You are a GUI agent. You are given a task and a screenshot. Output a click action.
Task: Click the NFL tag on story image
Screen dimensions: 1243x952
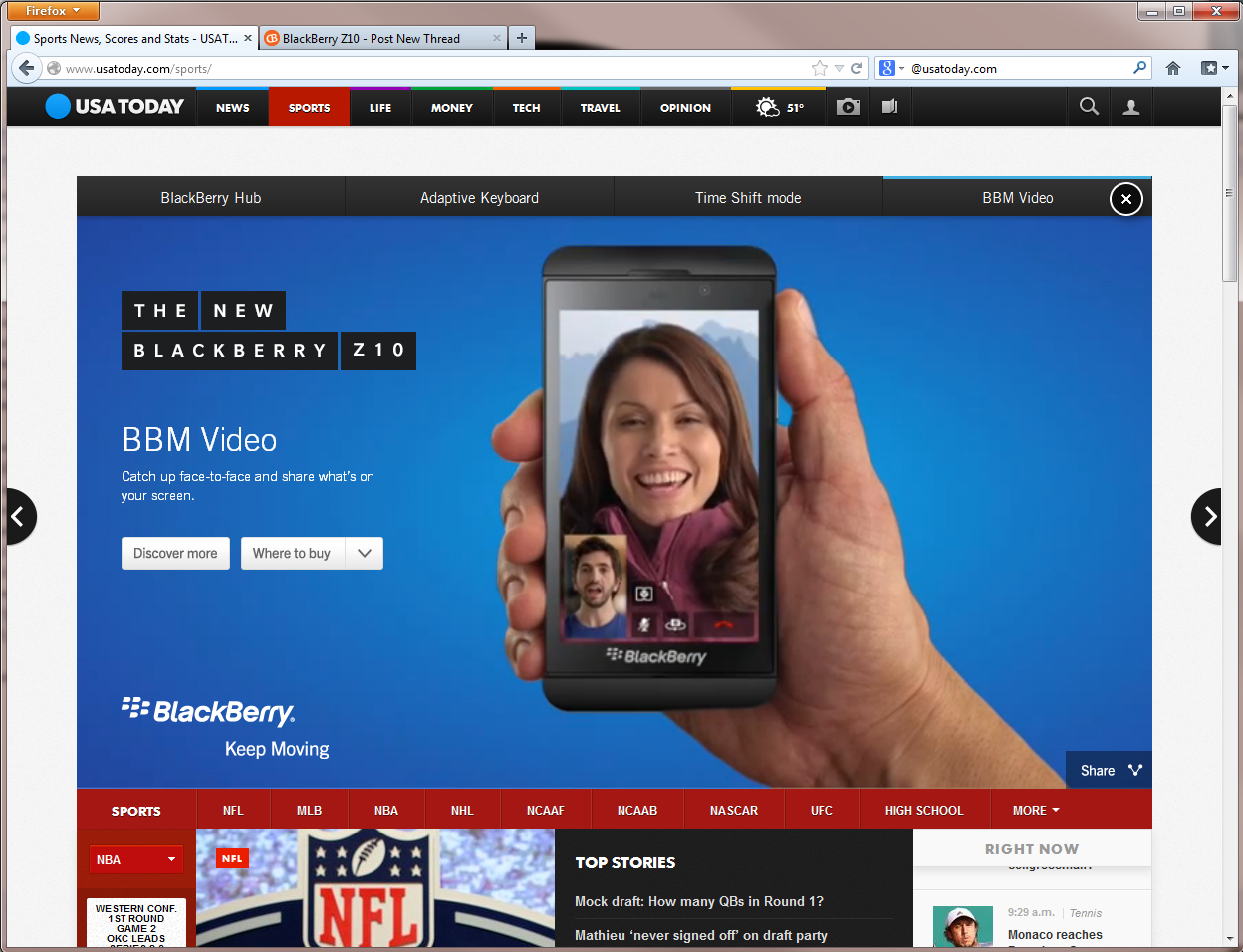232,858
